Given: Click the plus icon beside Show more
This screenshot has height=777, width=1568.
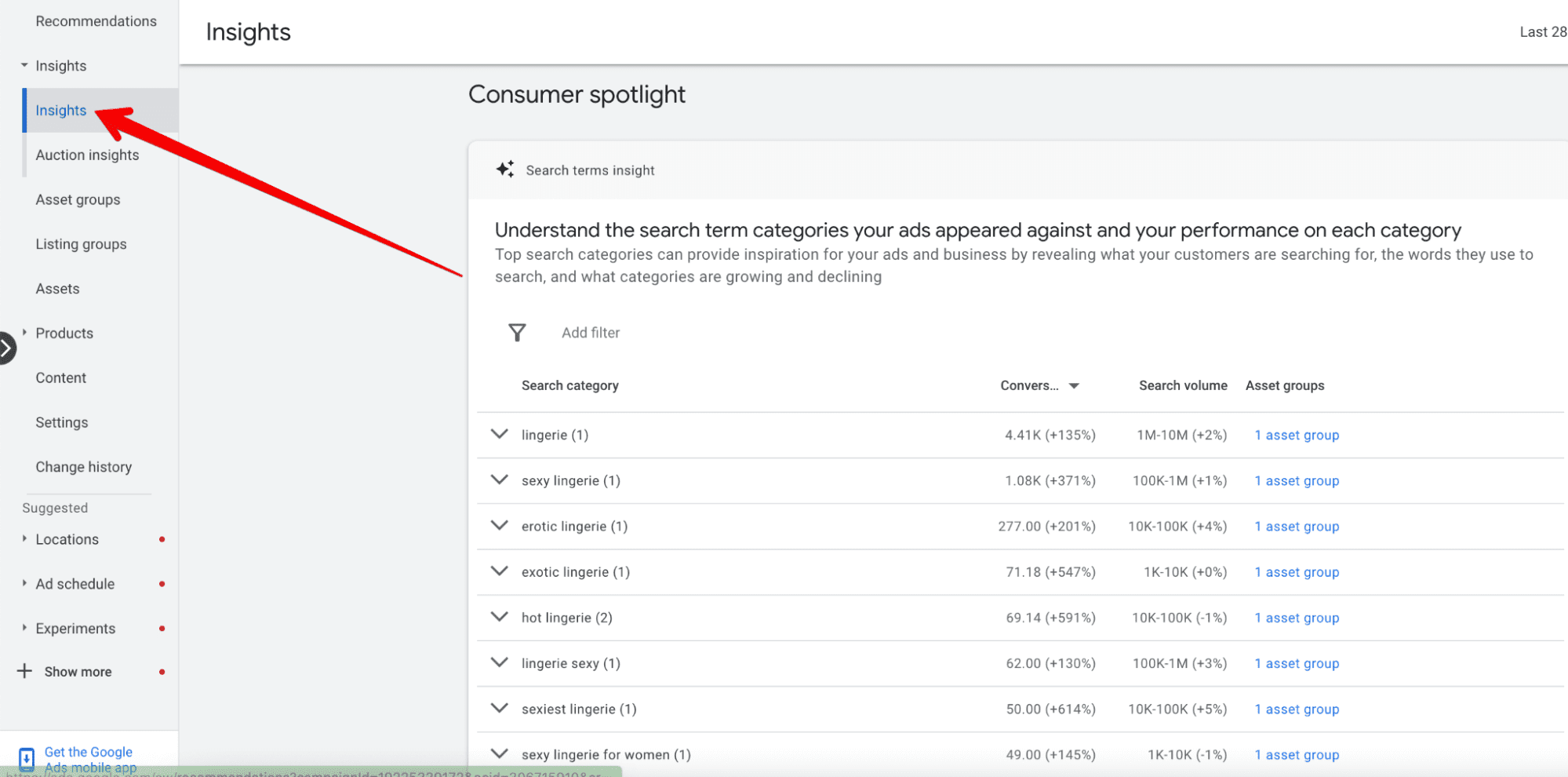Looking at the screenshot, I should tap(25, 671).
